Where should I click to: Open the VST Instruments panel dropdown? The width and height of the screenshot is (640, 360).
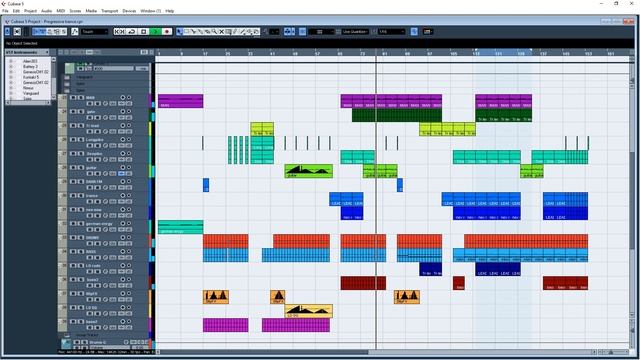[x=27, y=52]
